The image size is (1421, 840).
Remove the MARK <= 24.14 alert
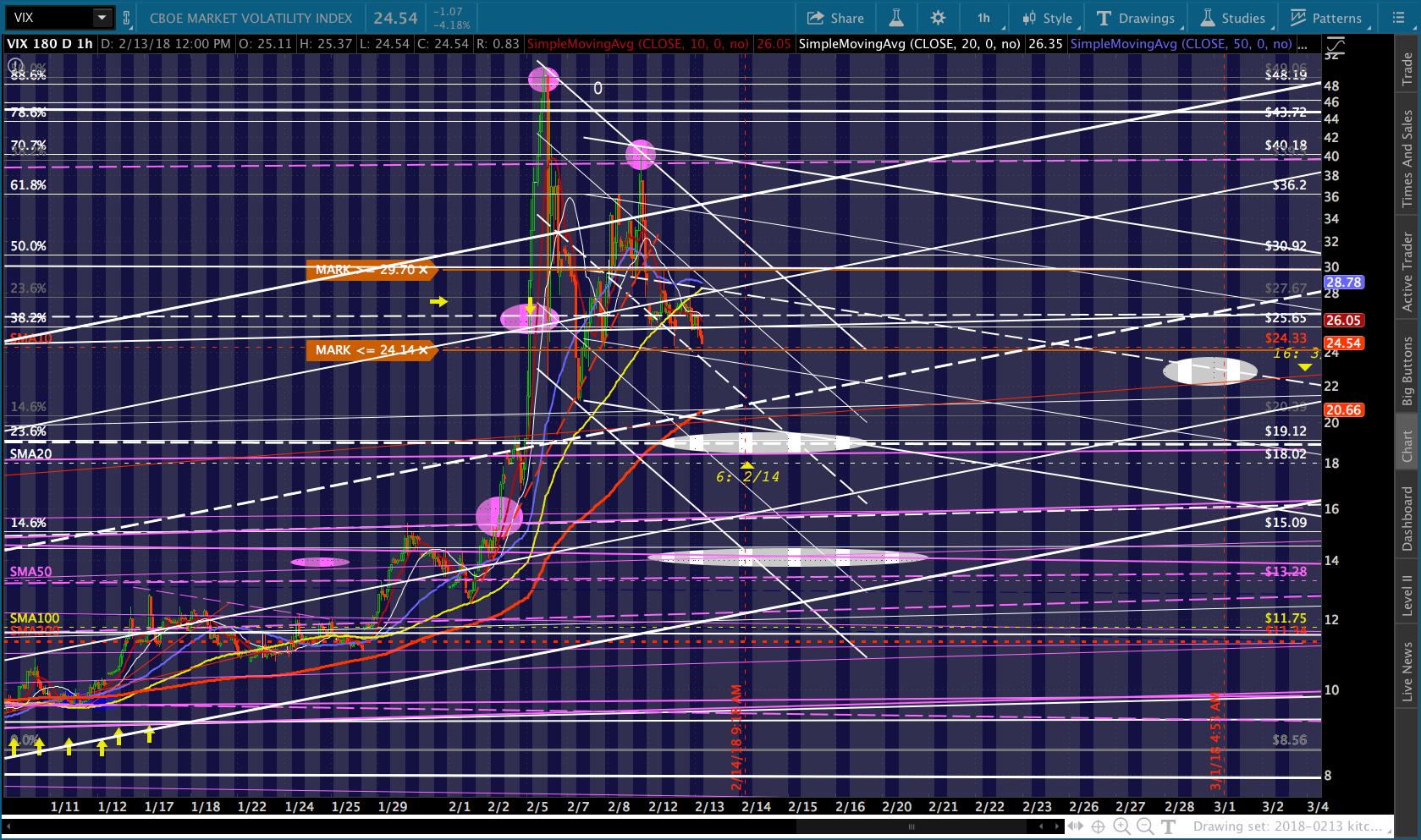(423, 350)
